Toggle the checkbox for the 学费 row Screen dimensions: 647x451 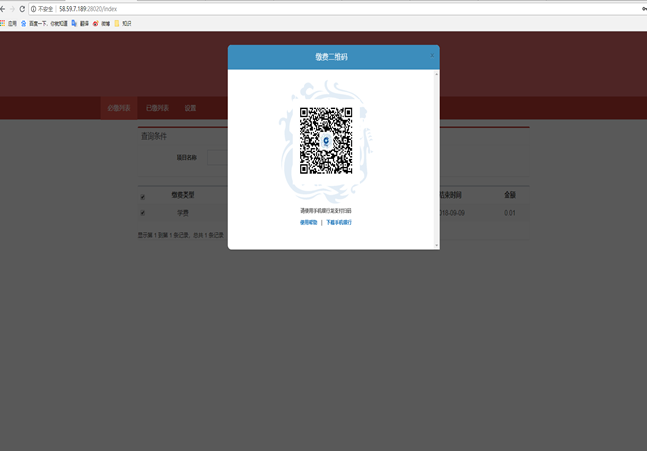[142, 213]
